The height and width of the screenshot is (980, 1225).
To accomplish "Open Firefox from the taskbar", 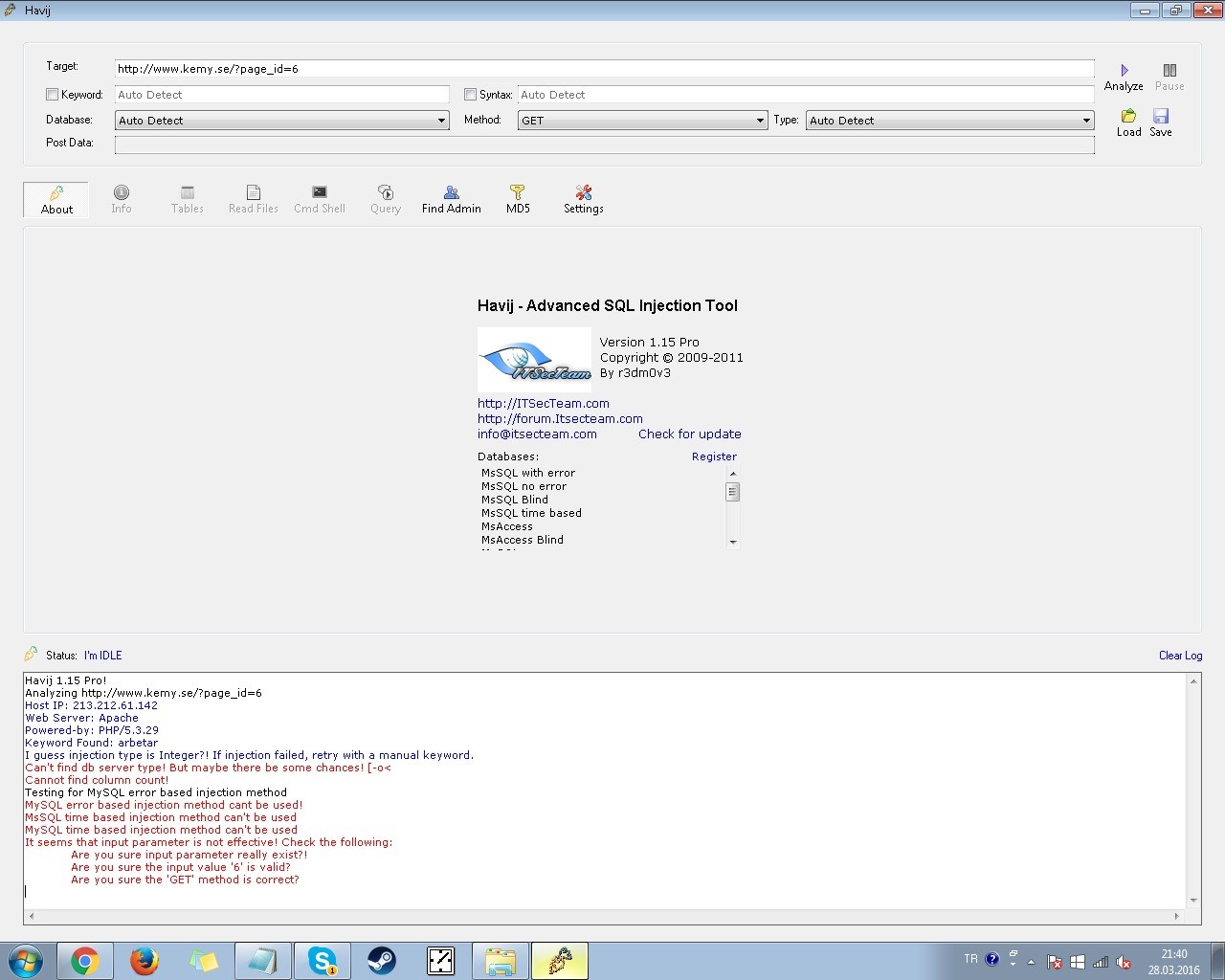I will pyautogui.click(x=145, y=961).
